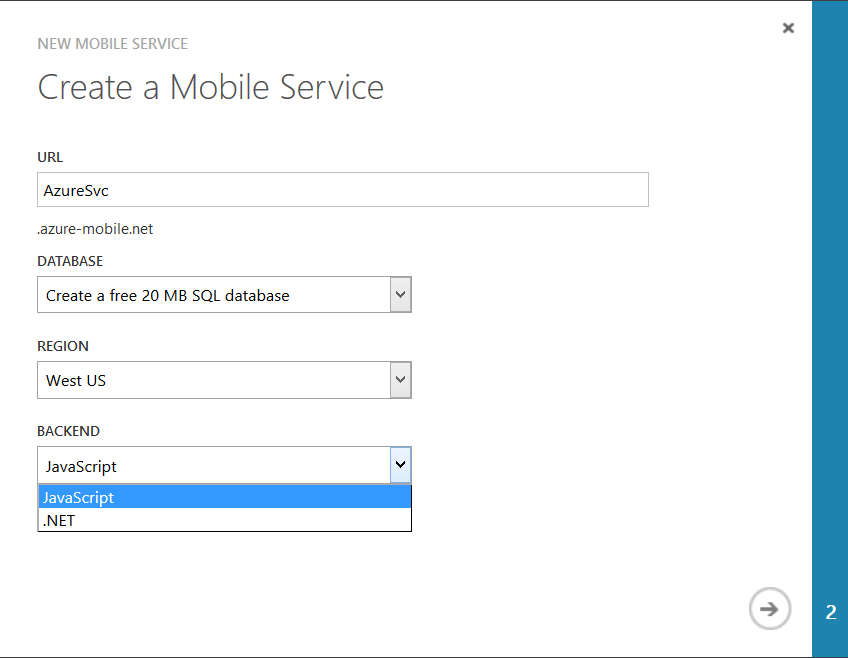Expand the Database dropdown arrow

point(400,295)
